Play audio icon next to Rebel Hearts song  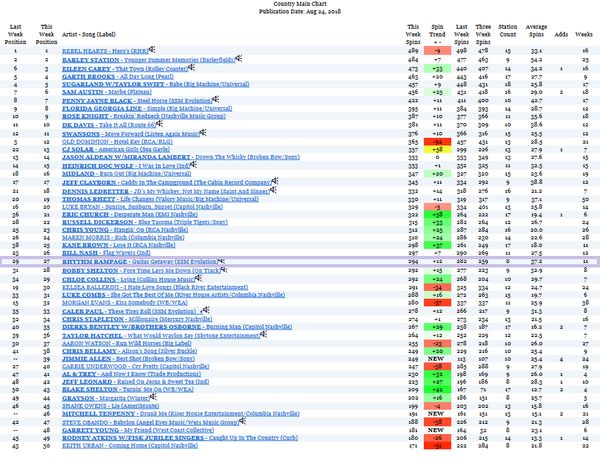click(152, 49)
